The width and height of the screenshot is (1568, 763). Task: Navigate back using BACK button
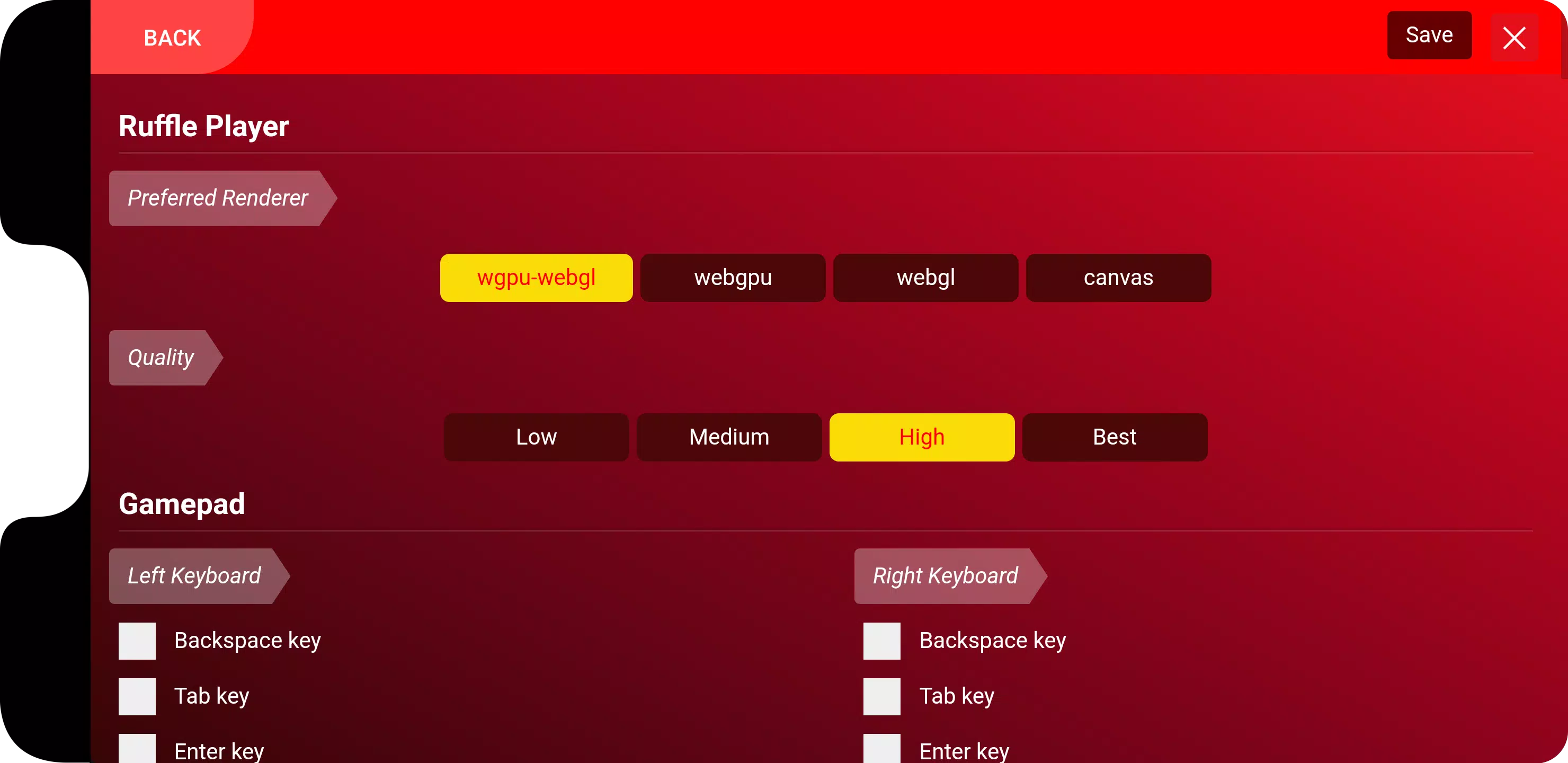click(172, 37)
